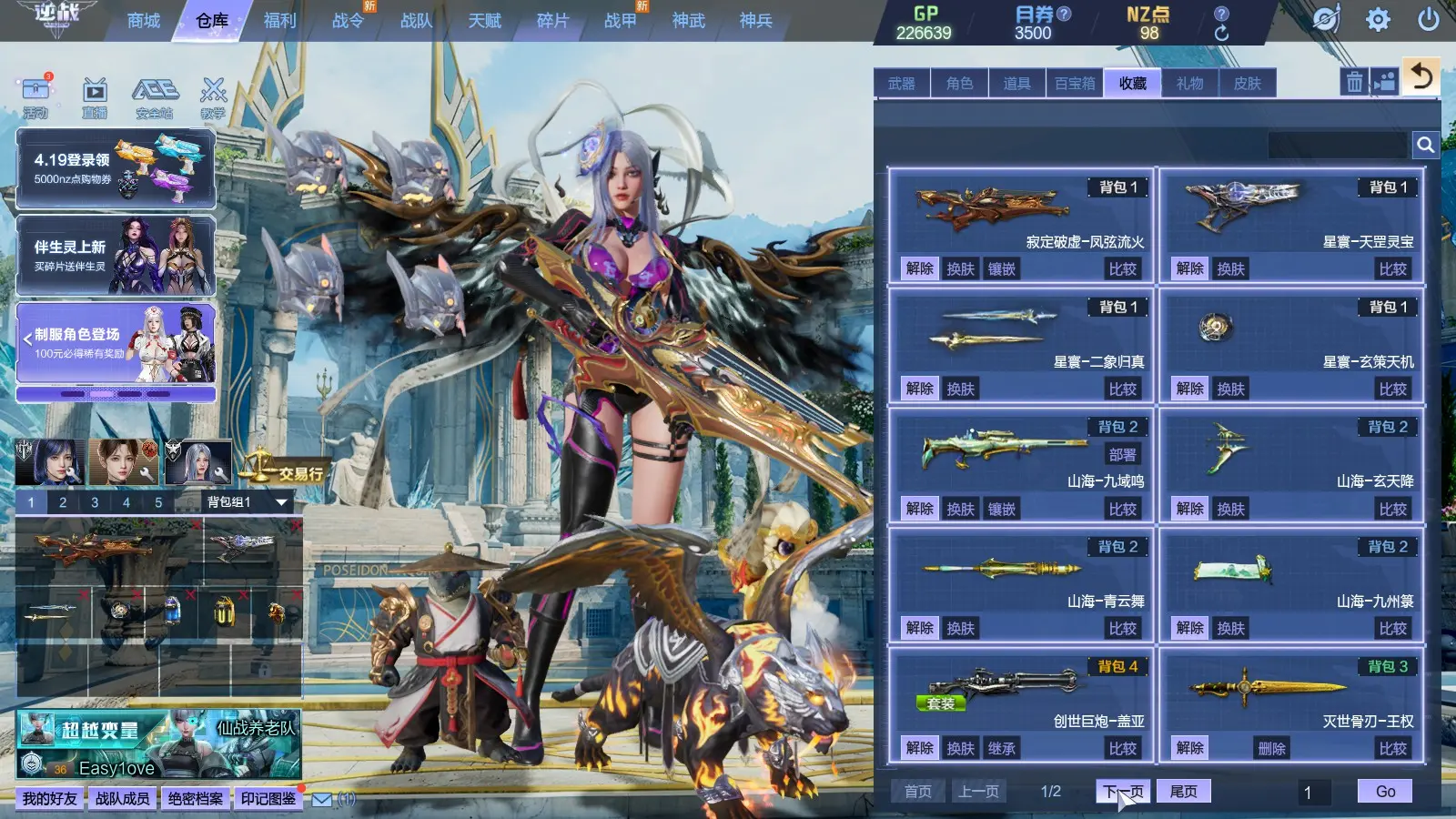Click the page number input field
The width and height of the screenshot is (1456, 819).
pyautogui.click(x=1315, y=792)
